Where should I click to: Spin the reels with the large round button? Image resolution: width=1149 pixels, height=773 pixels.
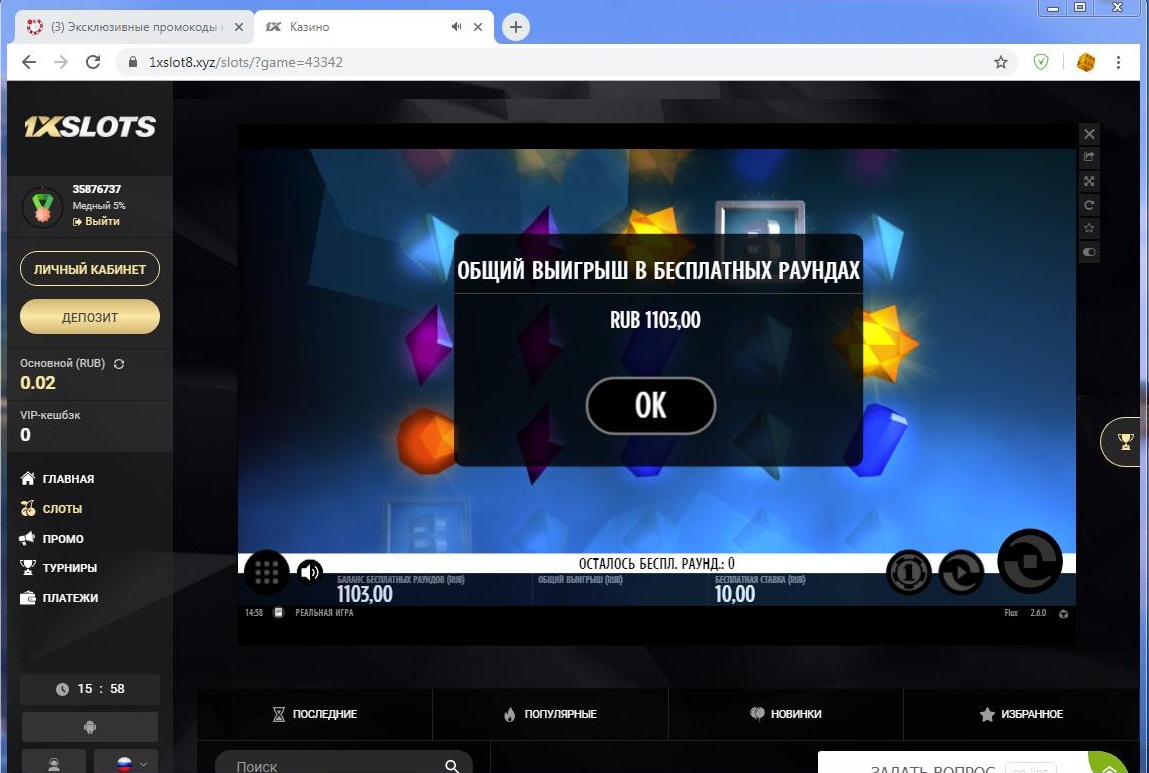(1030, 561)
